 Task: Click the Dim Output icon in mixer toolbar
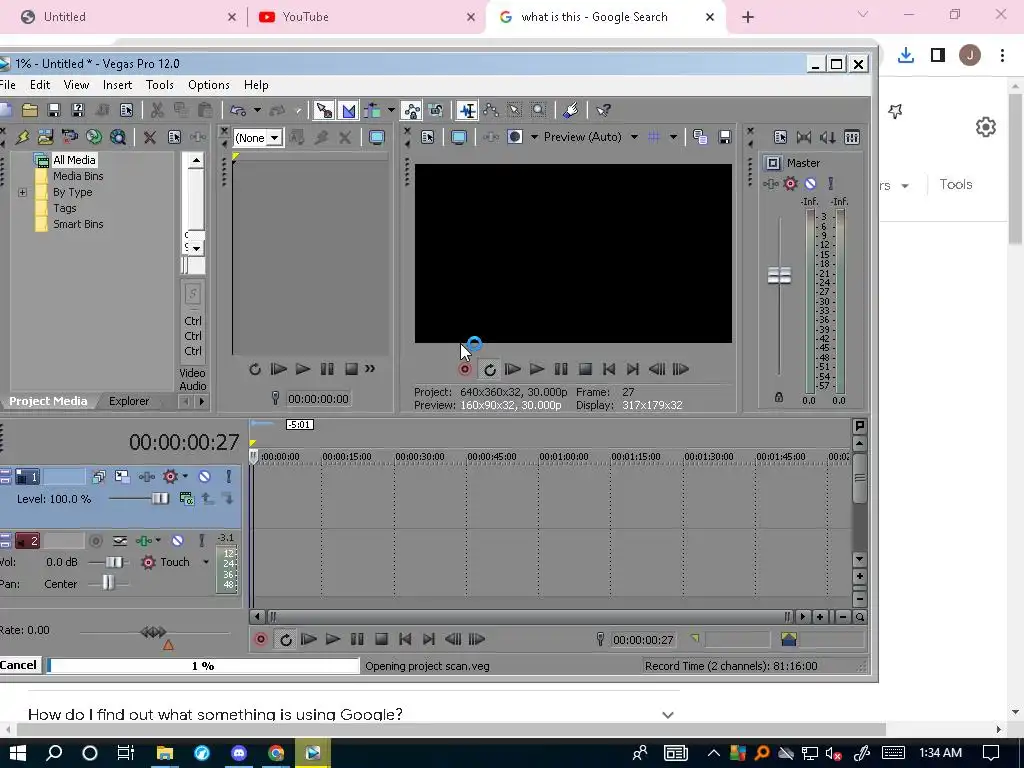pyautogui.click(x=827, y=137)
